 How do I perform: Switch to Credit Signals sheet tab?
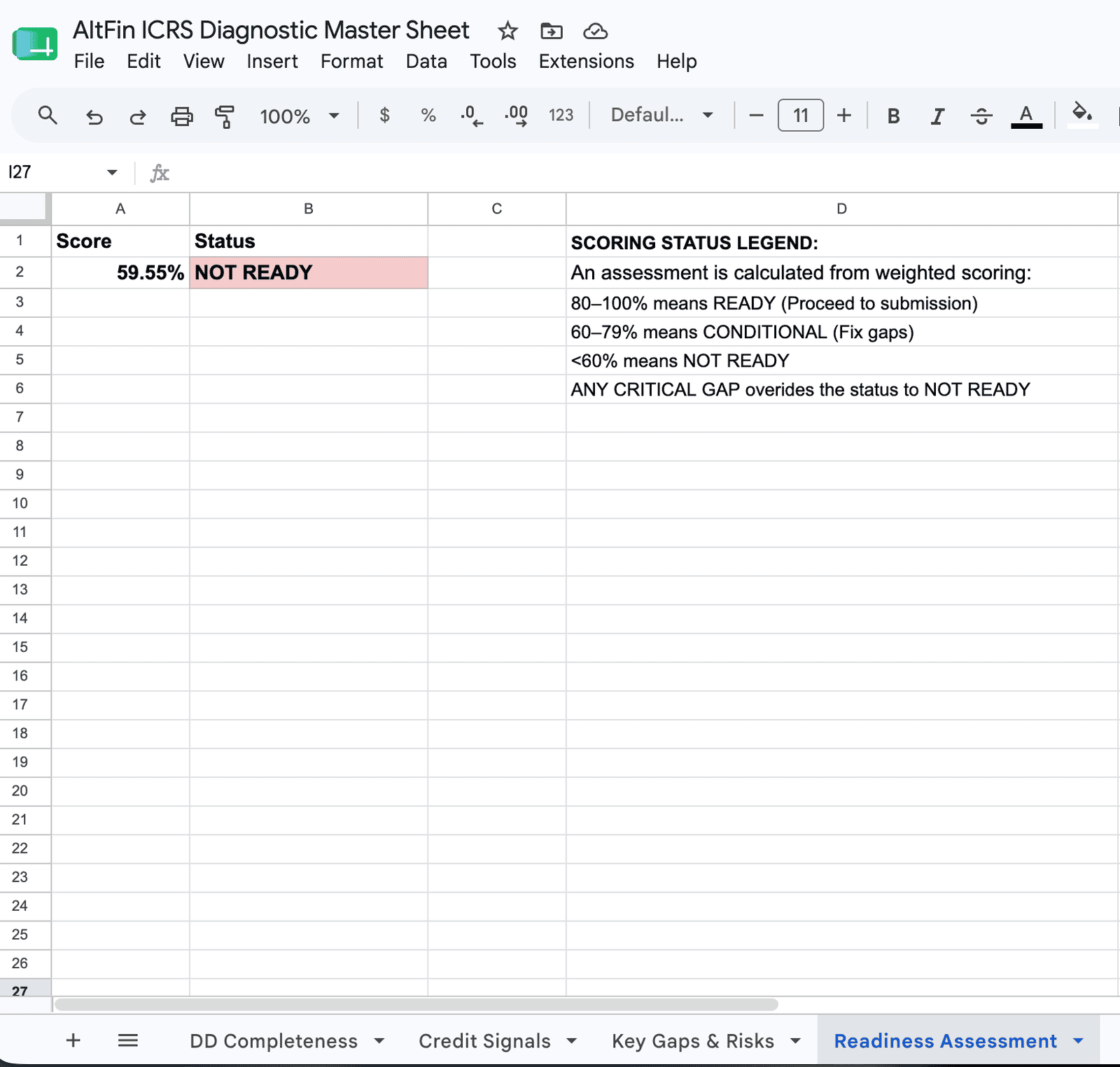(x=484, y=1041)
